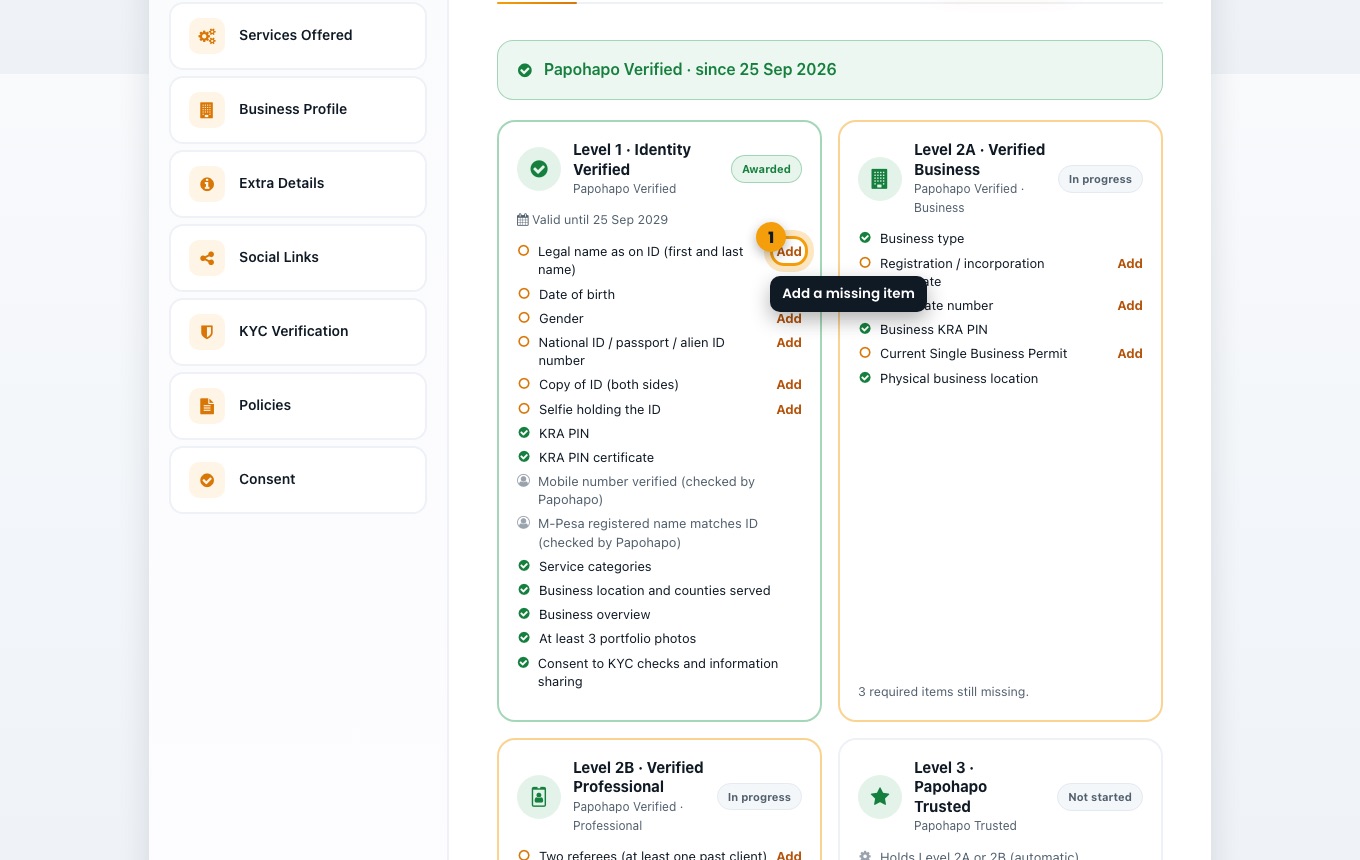Click the Level 3 Papohapo Trusted star icon

pyautogui.click(x=880, y=797)
